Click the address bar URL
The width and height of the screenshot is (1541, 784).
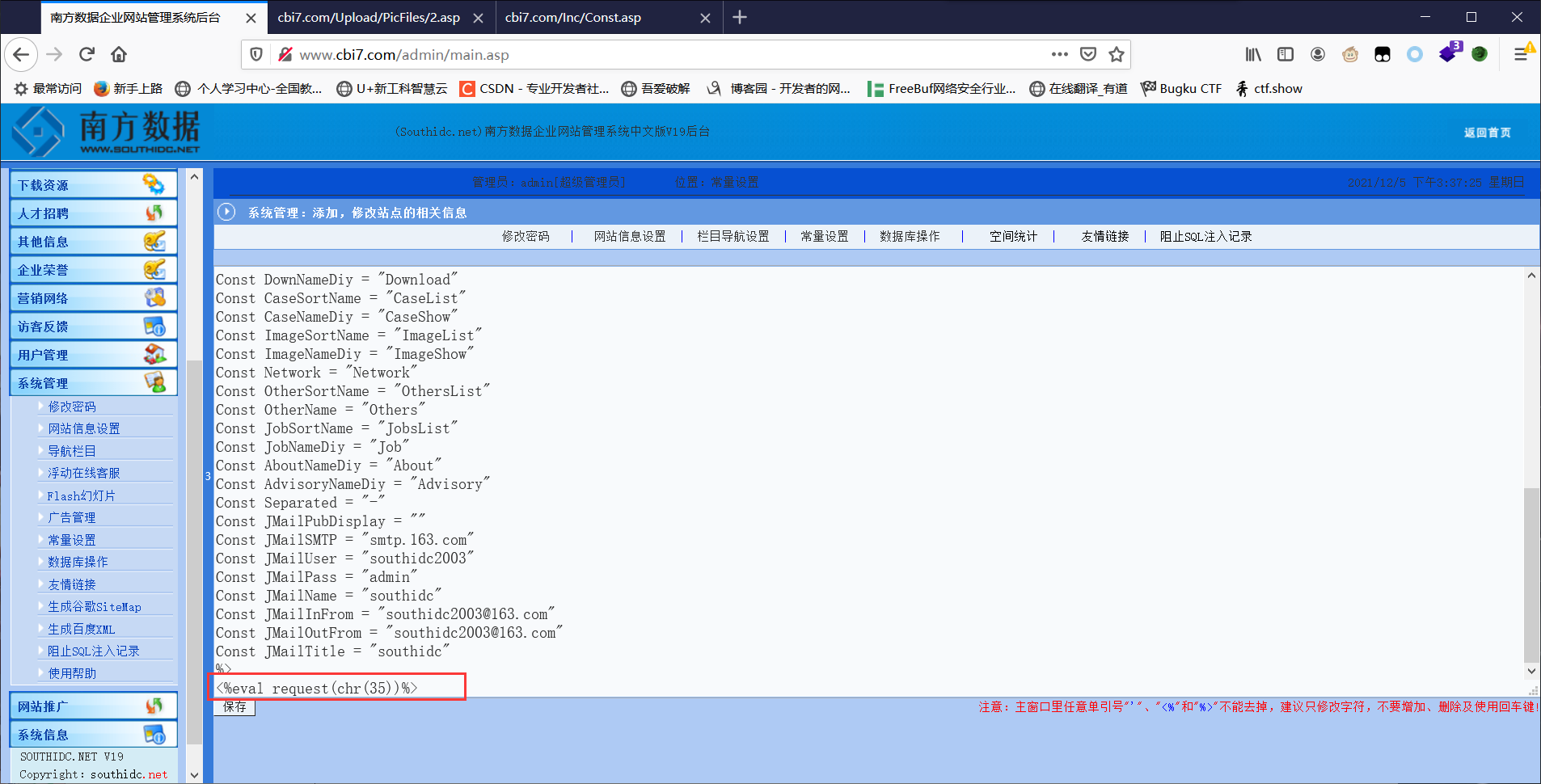tap(404, 55)
